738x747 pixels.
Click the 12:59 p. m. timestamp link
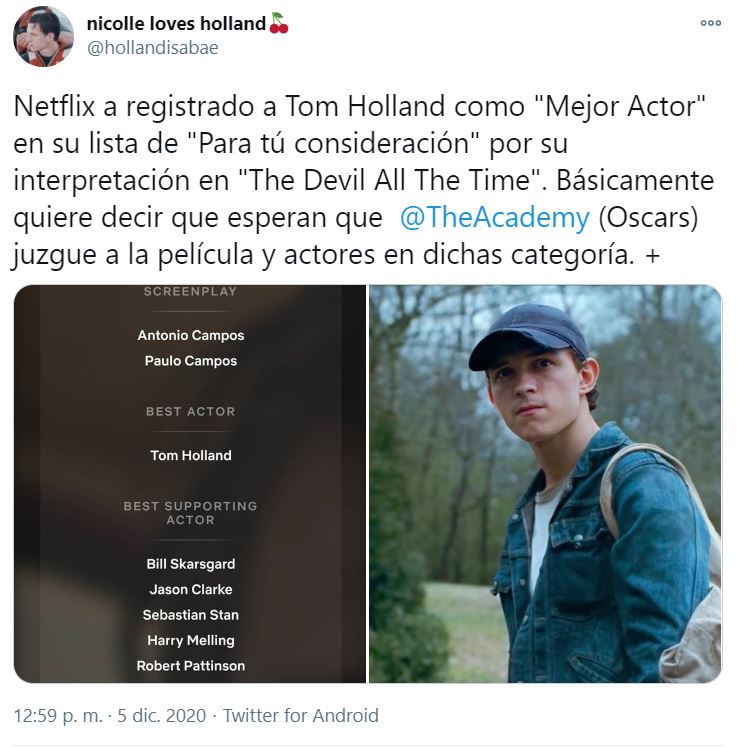58,716
